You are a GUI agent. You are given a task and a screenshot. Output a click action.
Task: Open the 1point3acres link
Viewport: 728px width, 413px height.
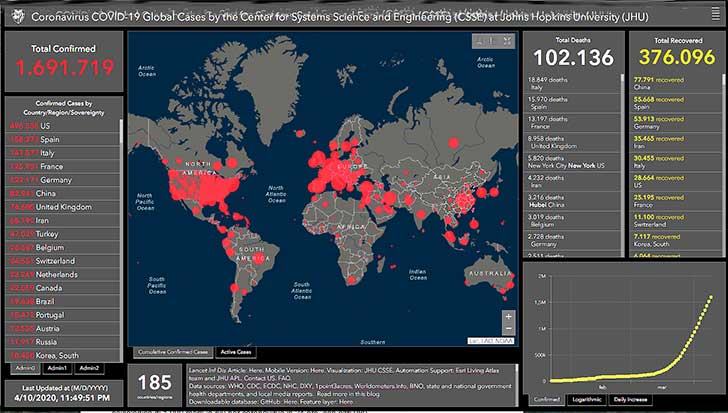pos(333,386)
